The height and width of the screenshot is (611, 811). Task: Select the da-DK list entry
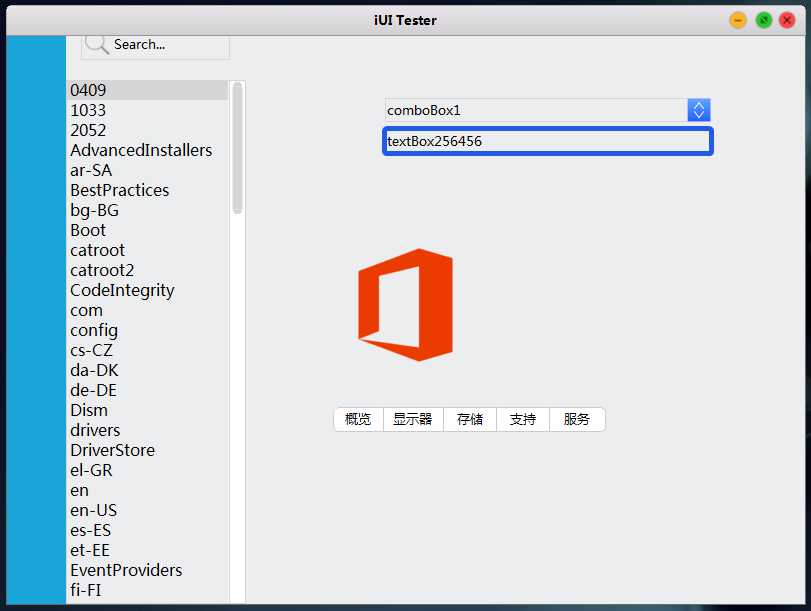(x=147, y=370)
